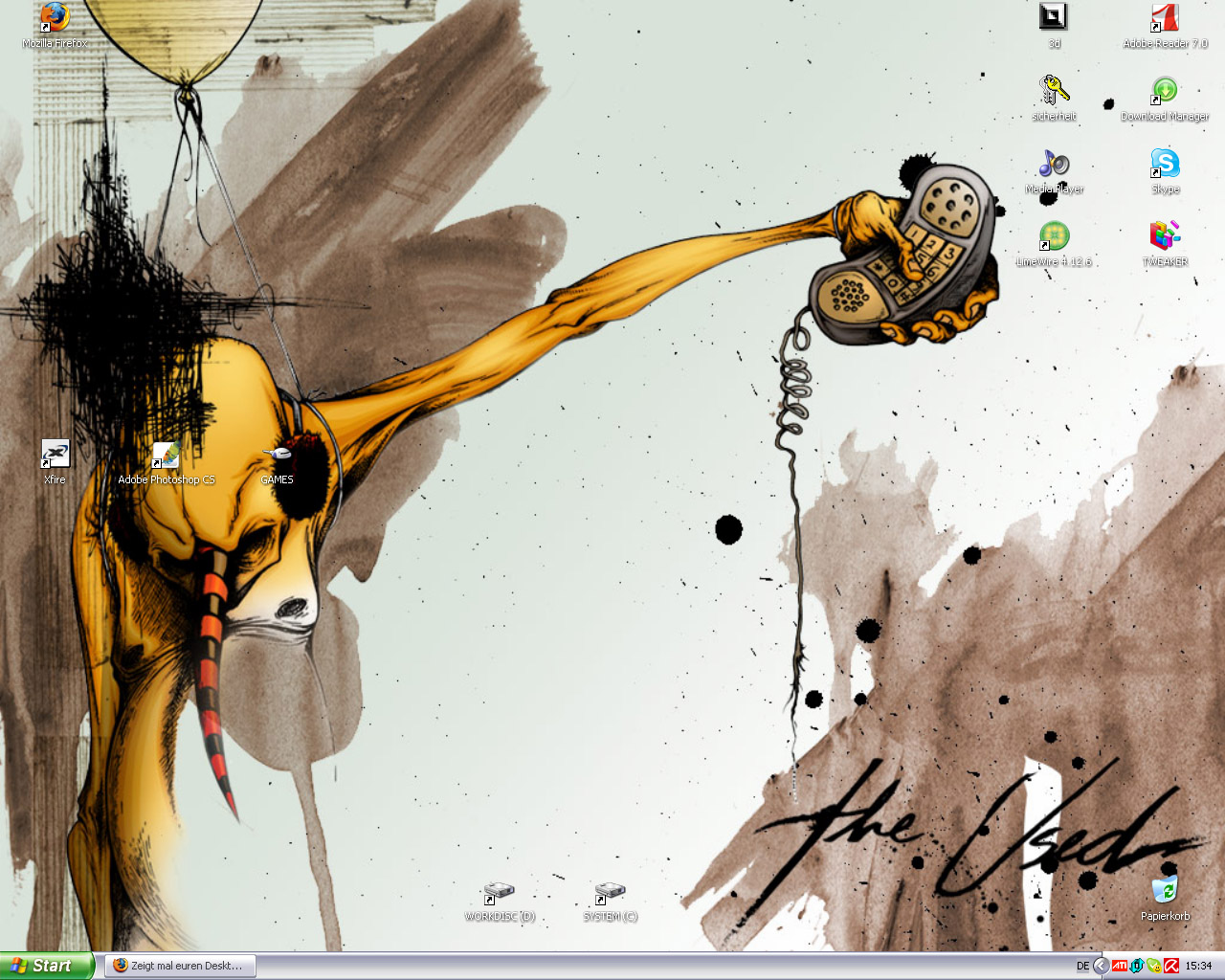Open the Download Manager shortcut
Screen dimensions: 1225x980
point(1165,99)
